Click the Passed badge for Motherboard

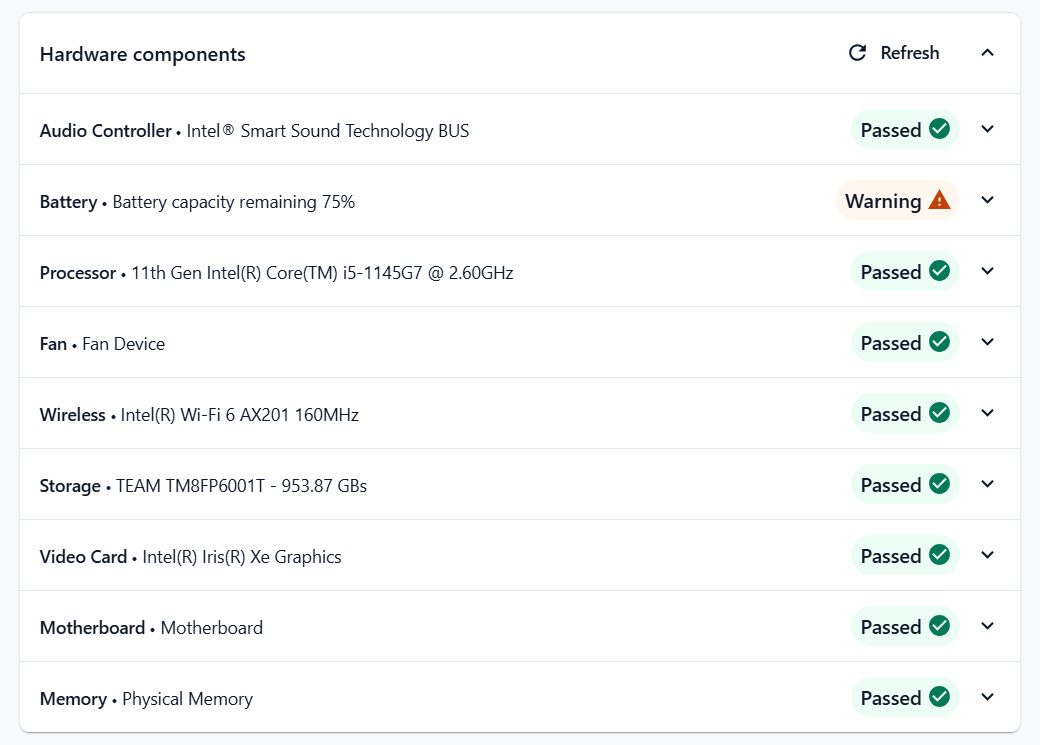tap(905, 626)
